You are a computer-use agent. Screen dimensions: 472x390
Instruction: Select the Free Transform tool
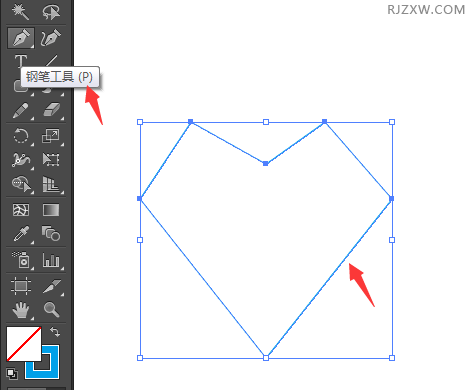[x=51, y=160]
